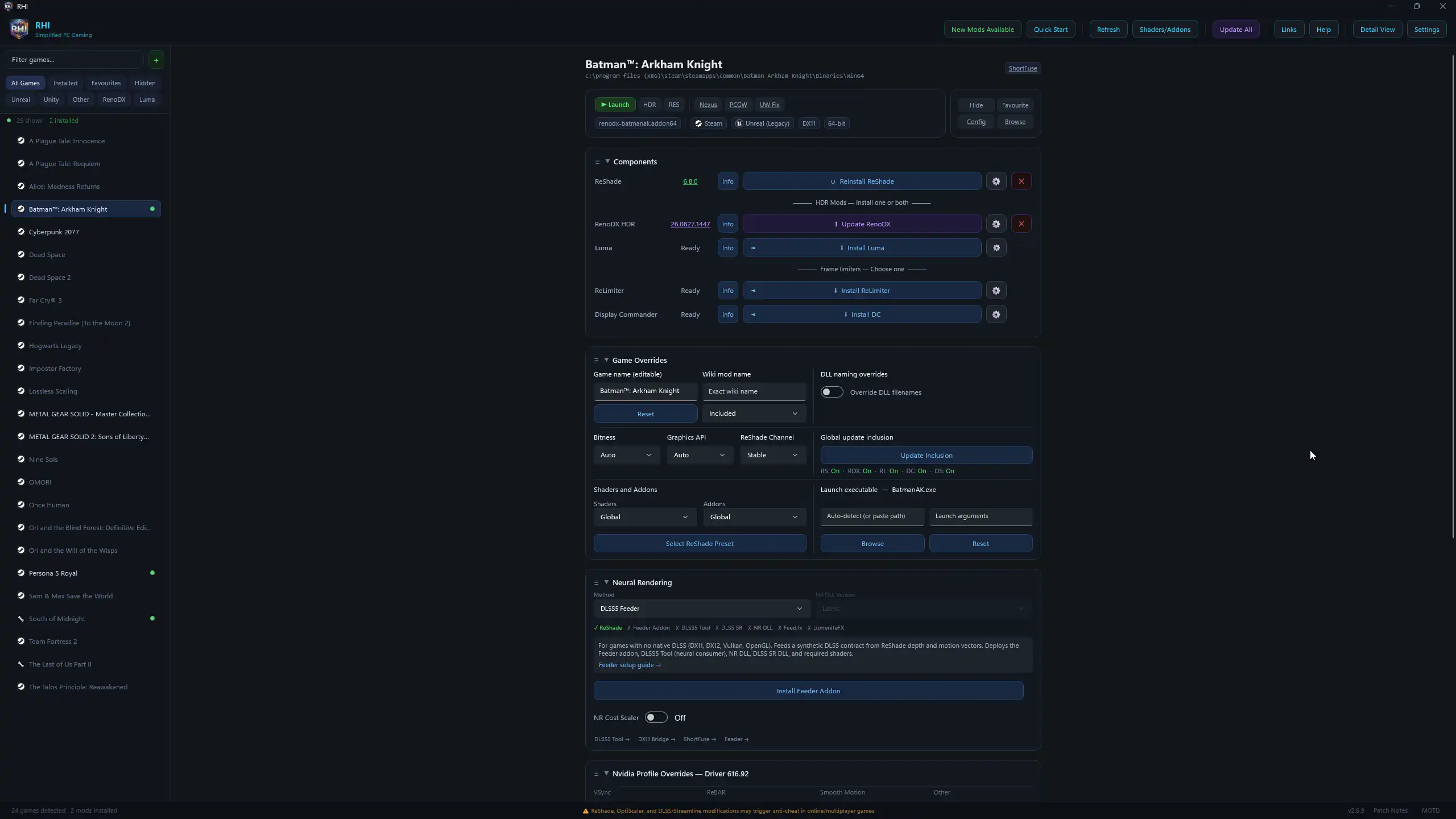Click the RHI logo icon
Viewport: 1456px width, 819px height.
tap(19, 28)
